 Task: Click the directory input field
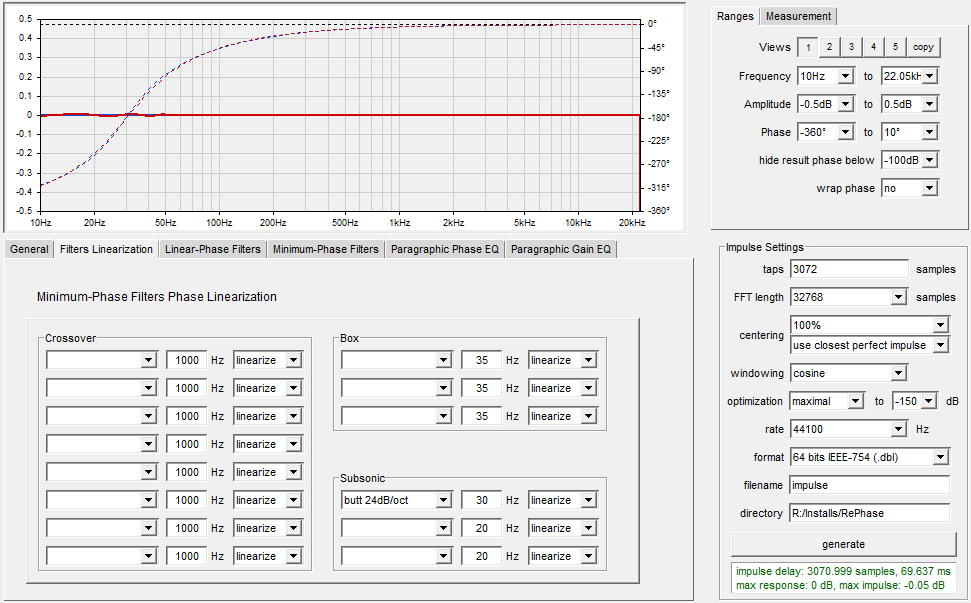point(869,513)
